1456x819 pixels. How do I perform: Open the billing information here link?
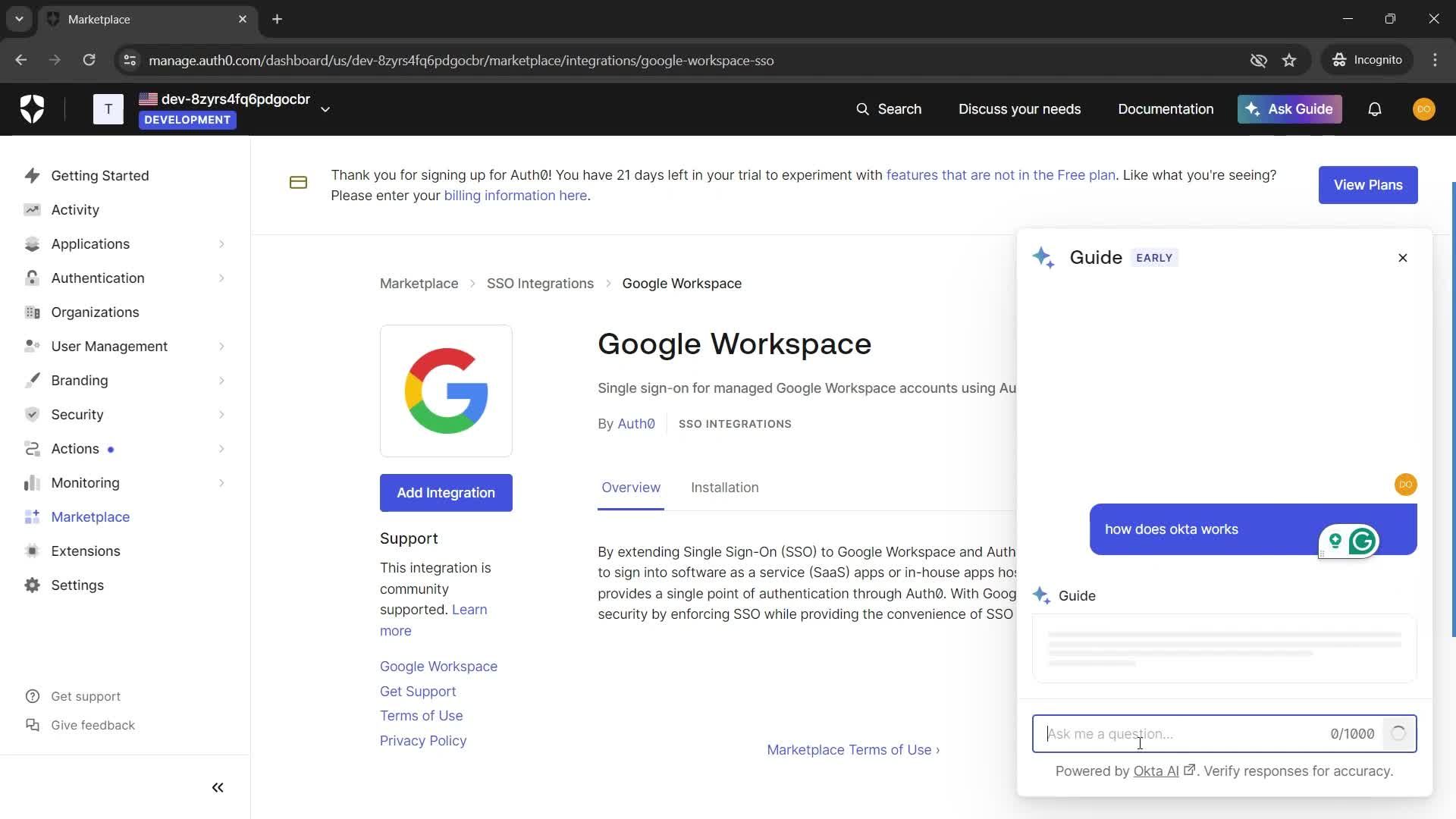pos(516,196)
